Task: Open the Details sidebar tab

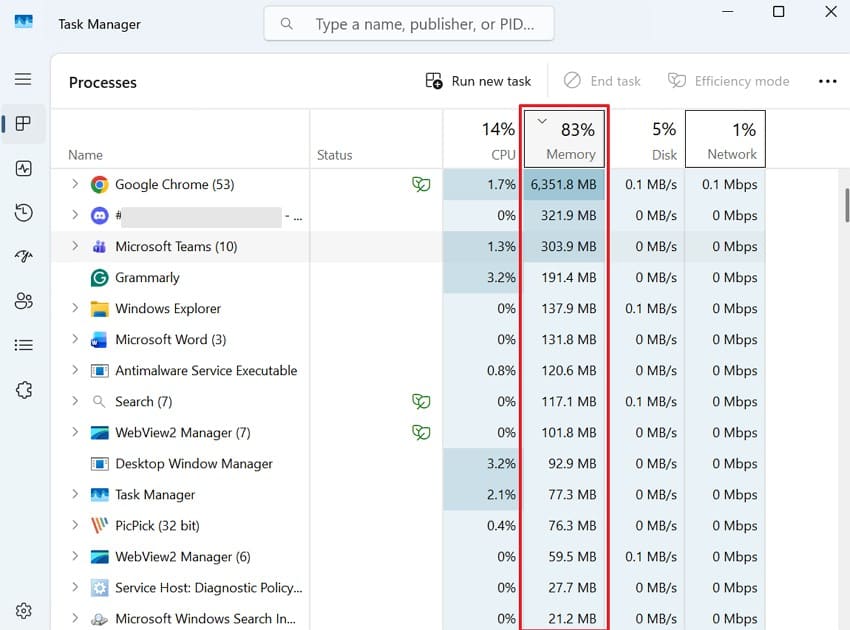Action: 23,345
